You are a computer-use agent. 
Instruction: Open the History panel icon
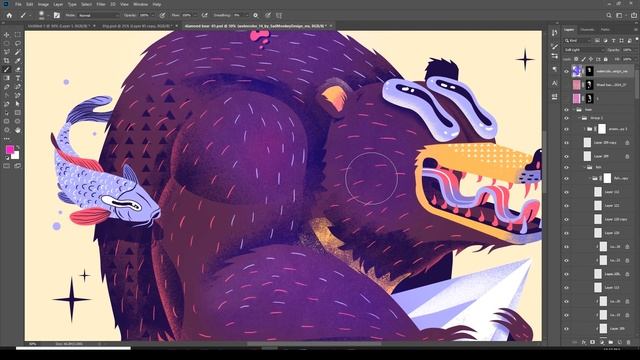554,33
